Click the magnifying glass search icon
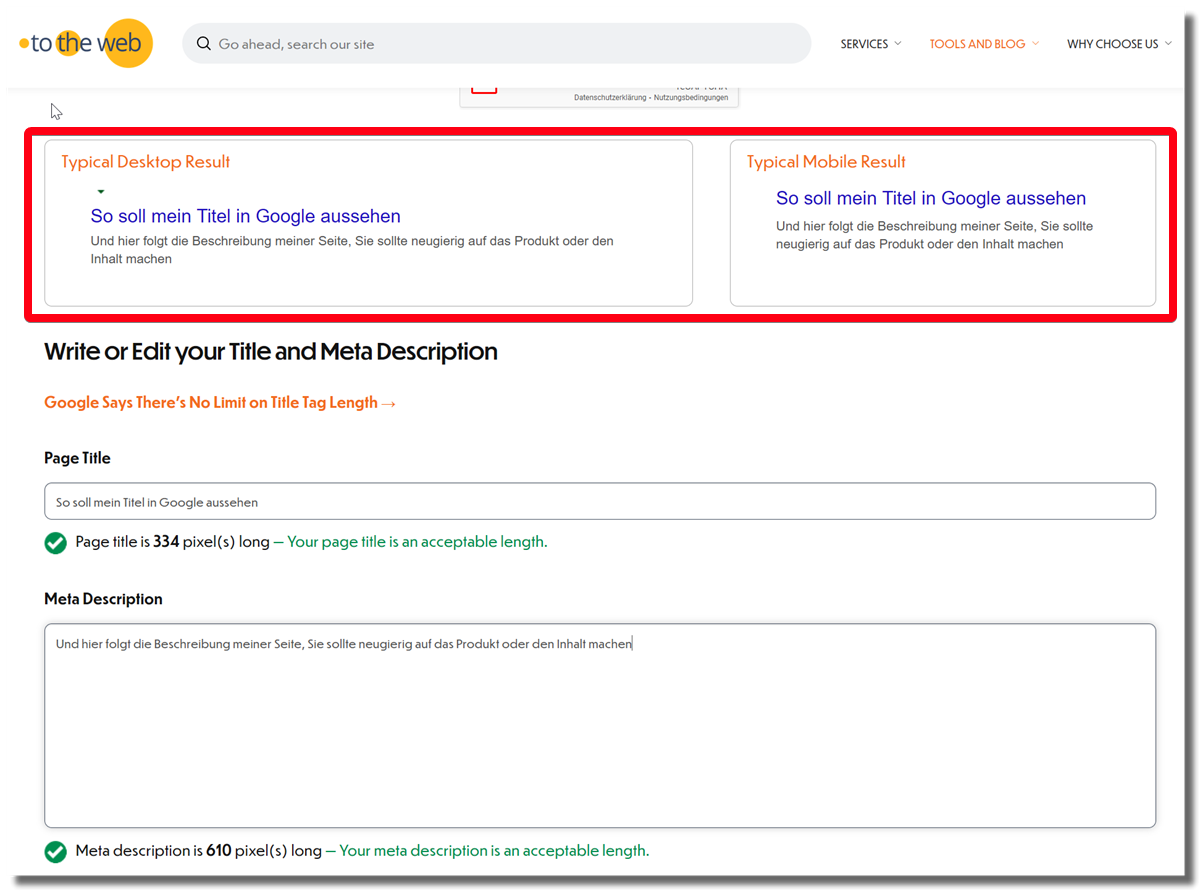Image resolution: width=1200 pixels, height=891 pixels. pyautogui.click(x=204, y=44)
